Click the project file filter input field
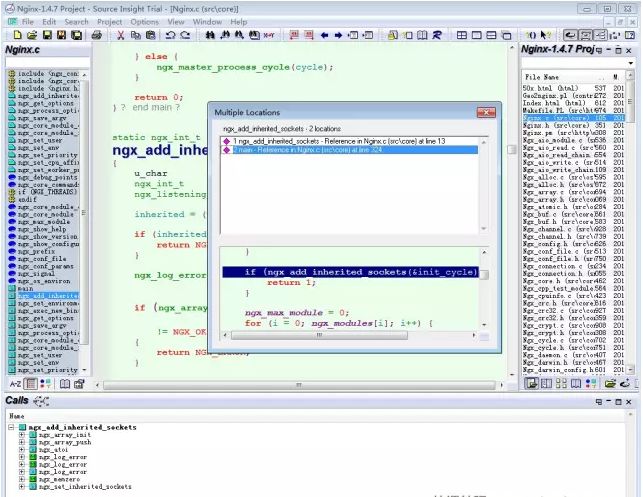The width and height of the screenshot is (643, 497). coord(574,63)
